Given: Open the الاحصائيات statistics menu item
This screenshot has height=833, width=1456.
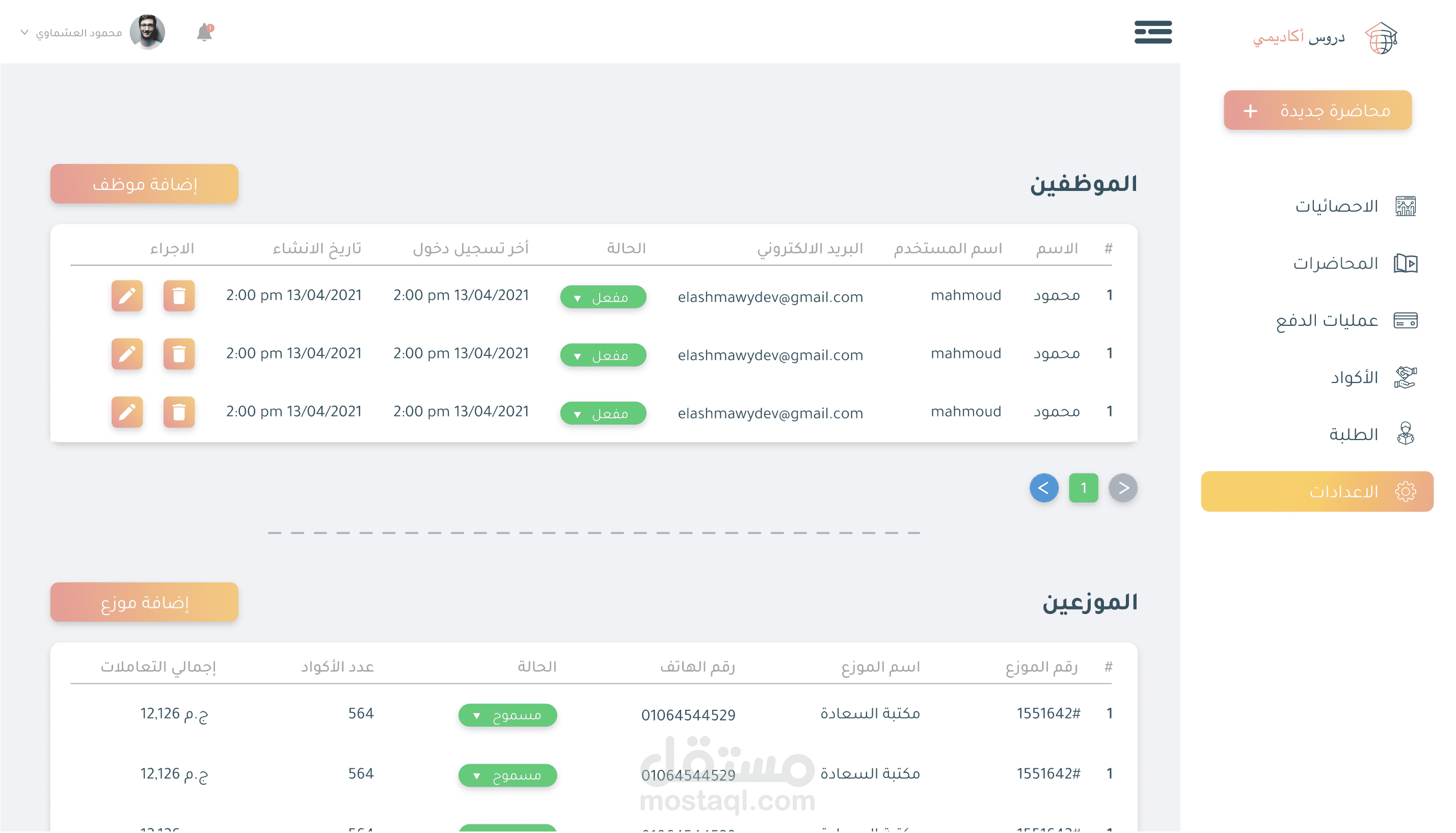Looking at the screenshot, I should coord(1336,206).
